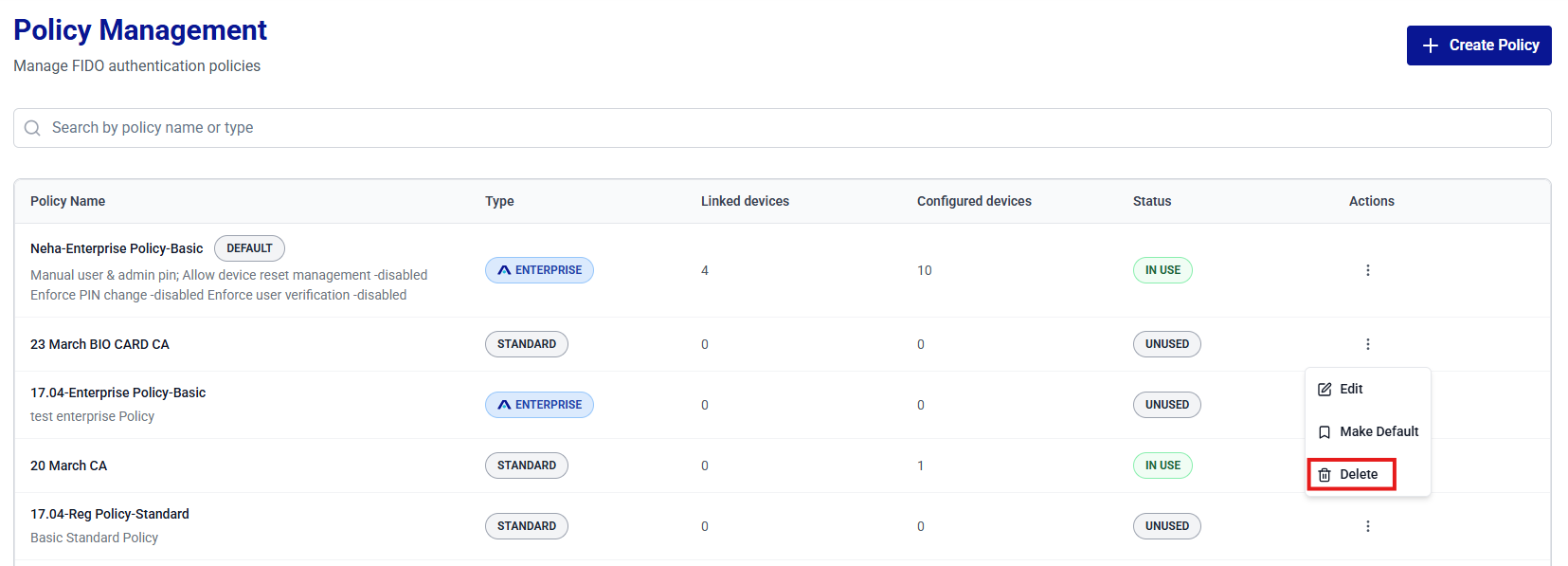Click the pencil icon beside Edit
This screenshot has width=1568, height=566.
click(1325, 390)
